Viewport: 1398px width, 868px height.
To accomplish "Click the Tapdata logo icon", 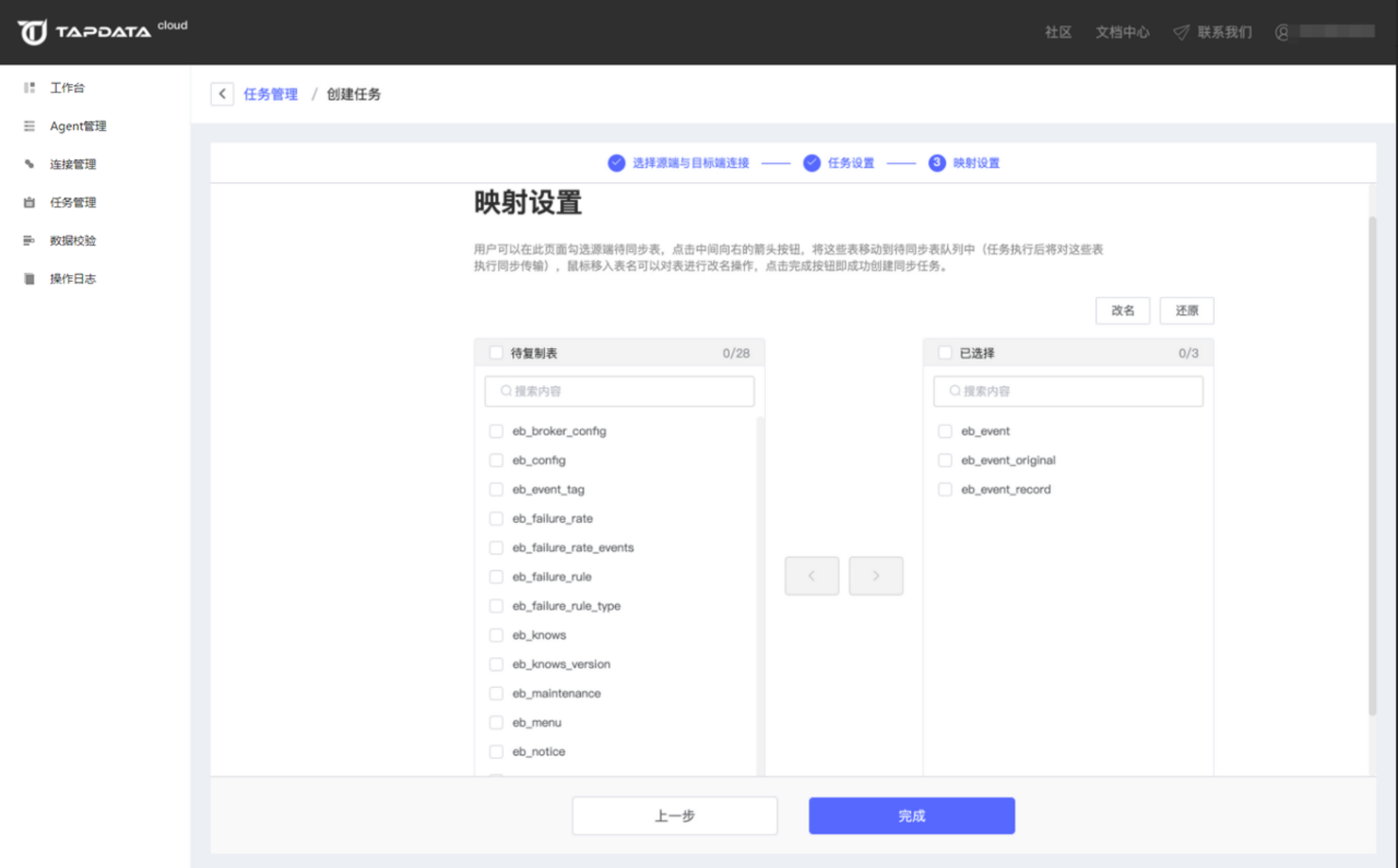I will [x=32, y=31].
